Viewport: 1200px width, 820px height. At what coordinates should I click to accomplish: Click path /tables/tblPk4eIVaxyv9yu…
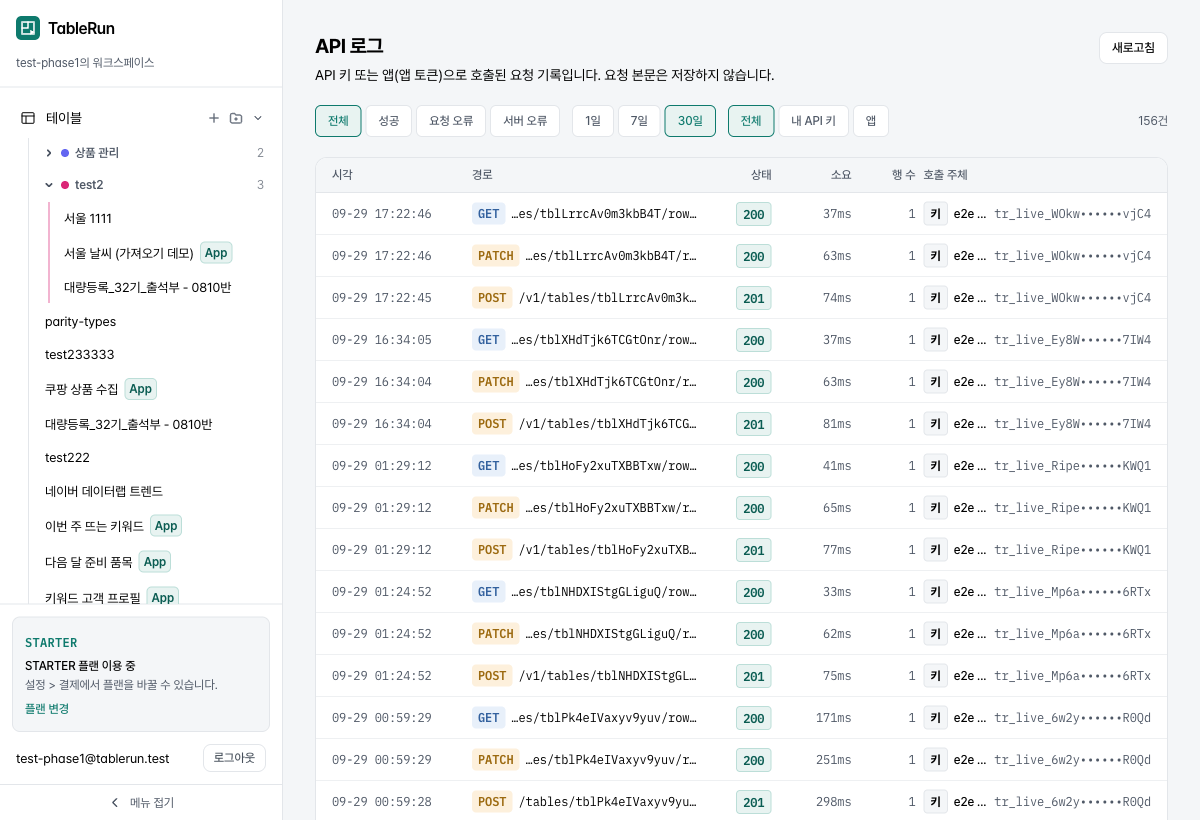click(608, 802)
